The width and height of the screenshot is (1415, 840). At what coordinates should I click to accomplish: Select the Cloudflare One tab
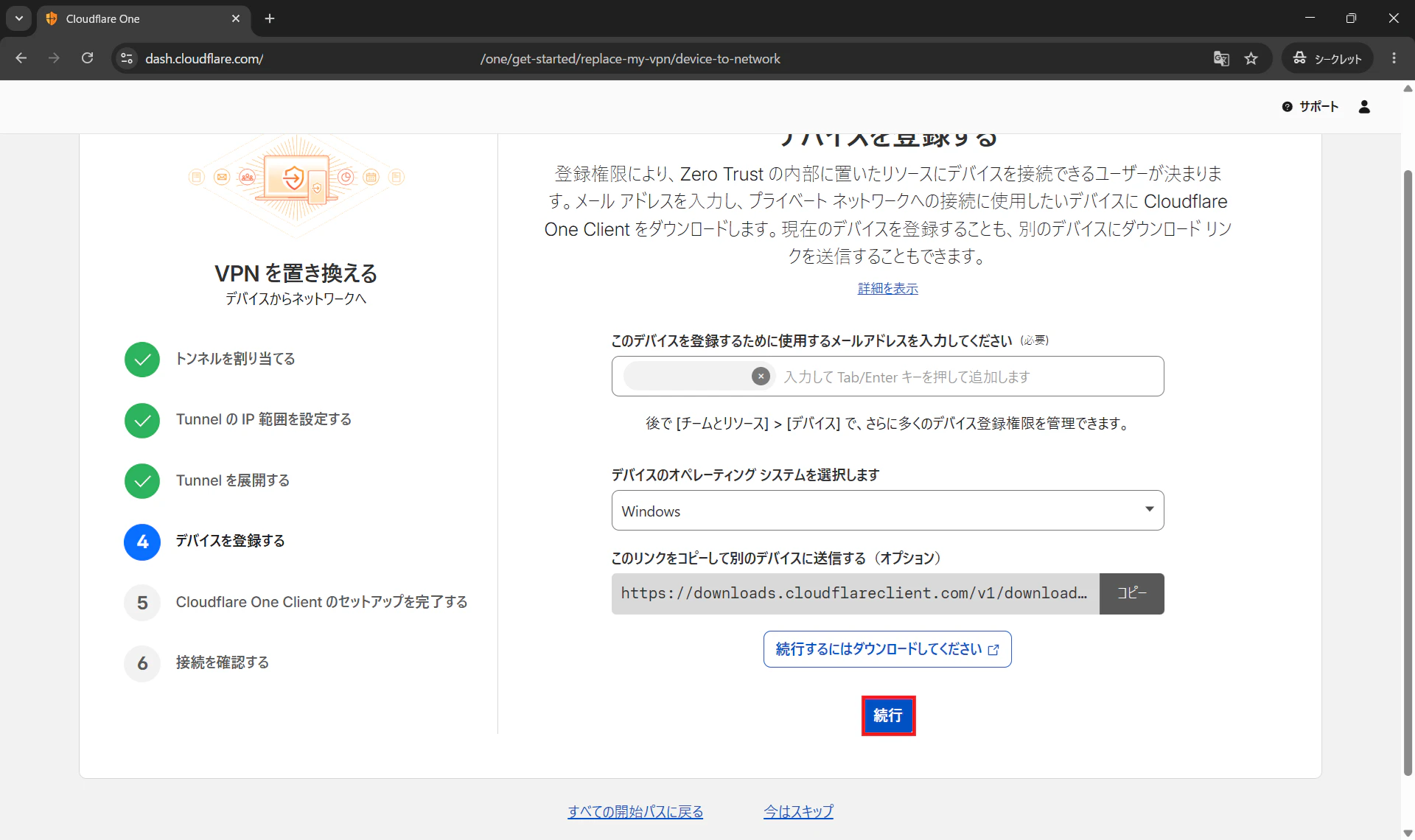point(144,19)
